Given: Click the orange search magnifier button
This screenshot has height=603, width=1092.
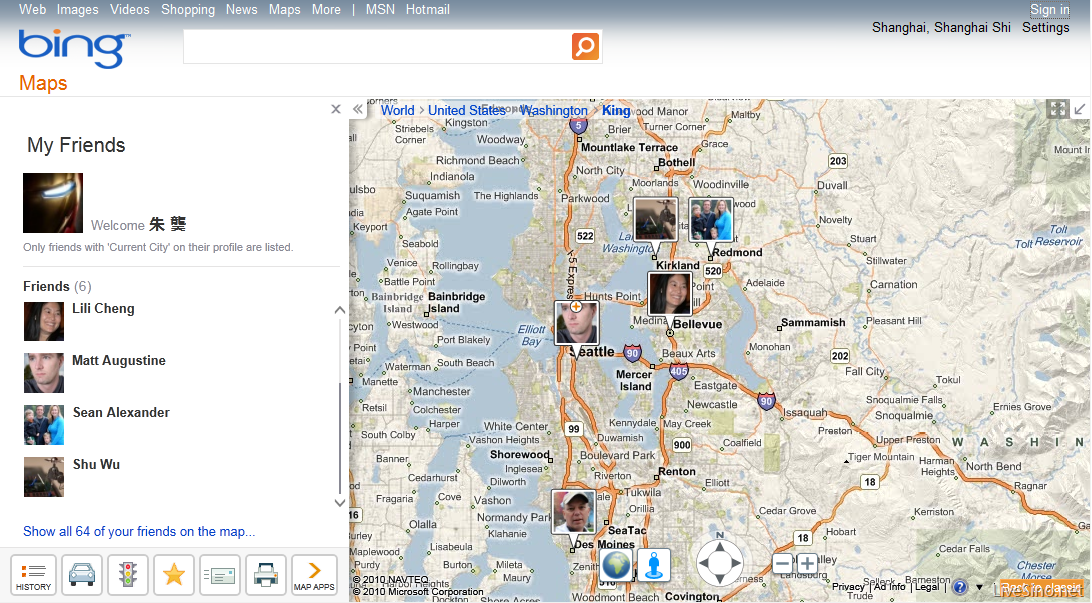Looking at the screenshot, I should 586,47.
